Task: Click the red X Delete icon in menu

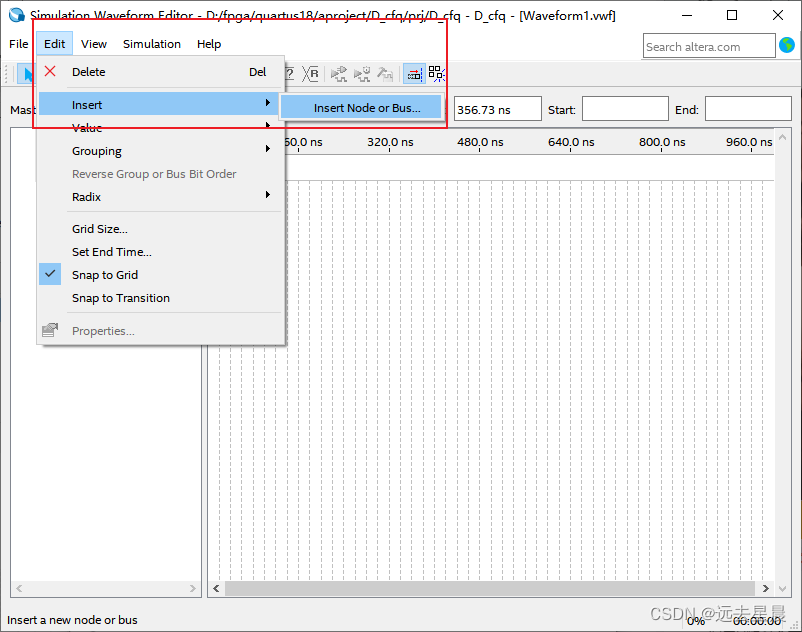Action: (x=50, y=71)
